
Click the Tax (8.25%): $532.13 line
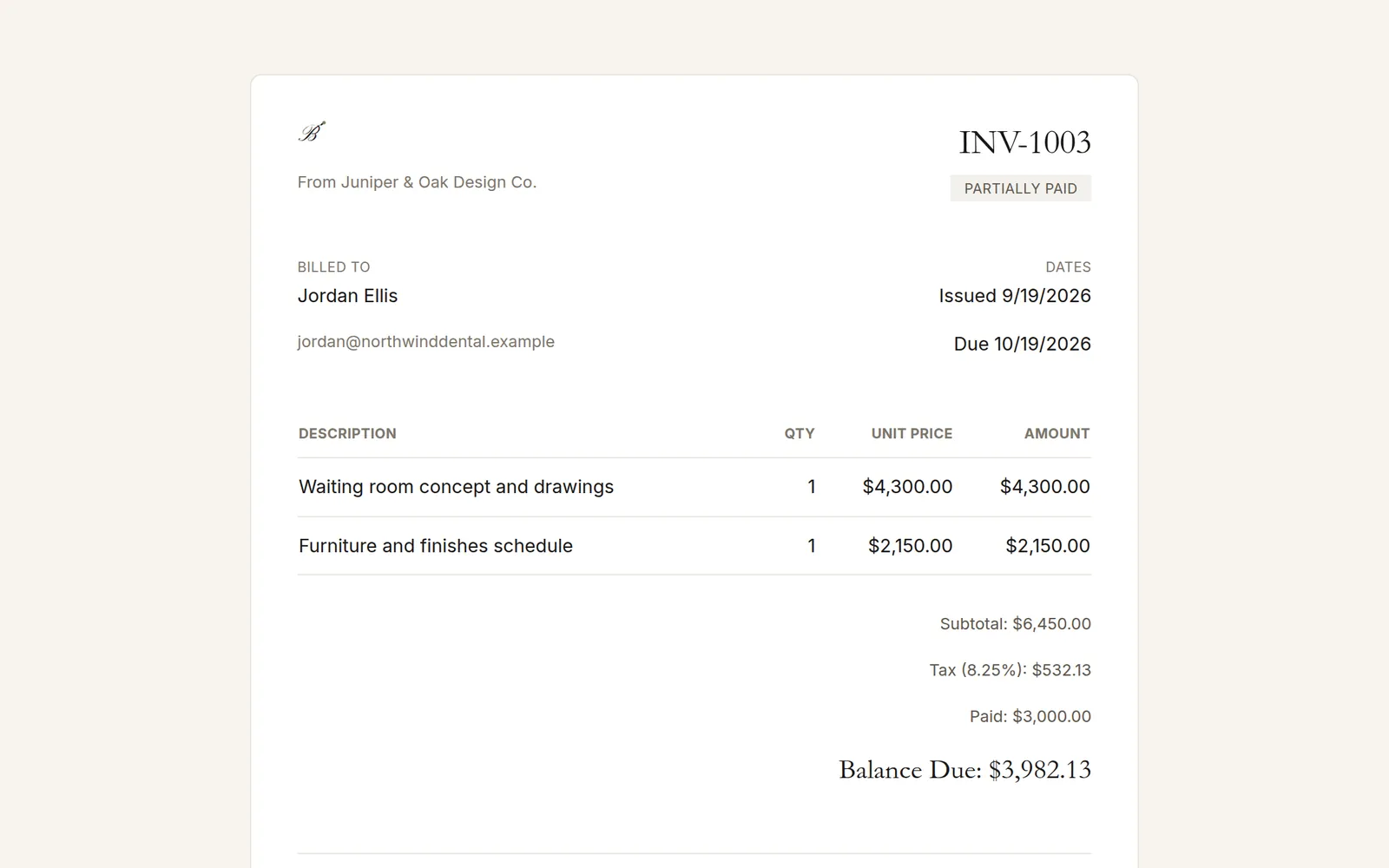pyautogui.click(x=1010, y=670)
